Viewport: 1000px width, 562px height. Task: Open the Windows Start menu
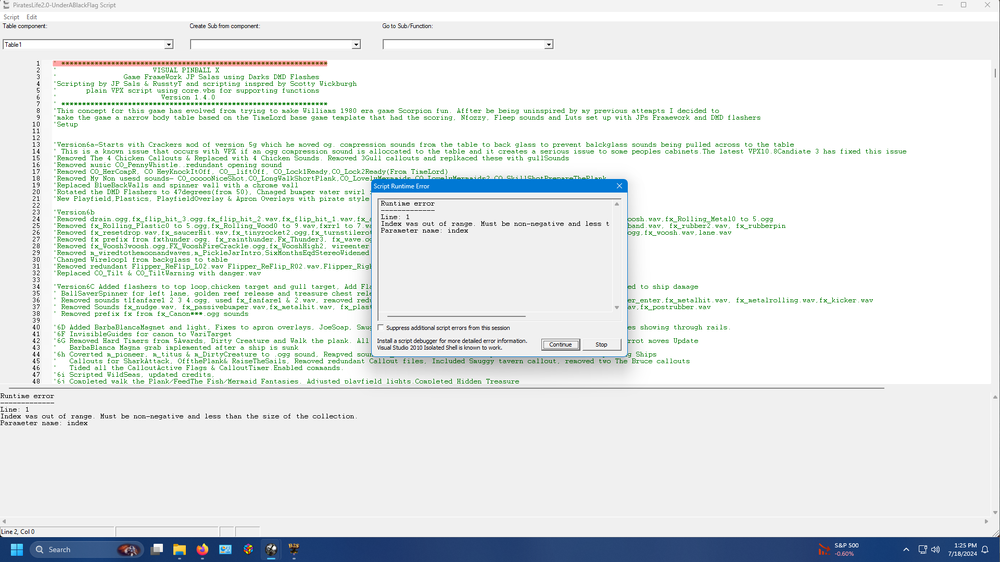click(x=17, y=549)
